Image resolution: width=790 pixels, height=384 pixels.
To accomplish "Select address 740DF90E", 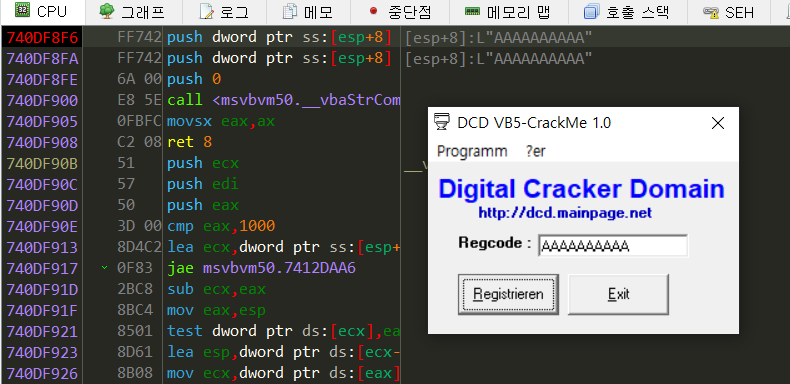I will (42, 226).
